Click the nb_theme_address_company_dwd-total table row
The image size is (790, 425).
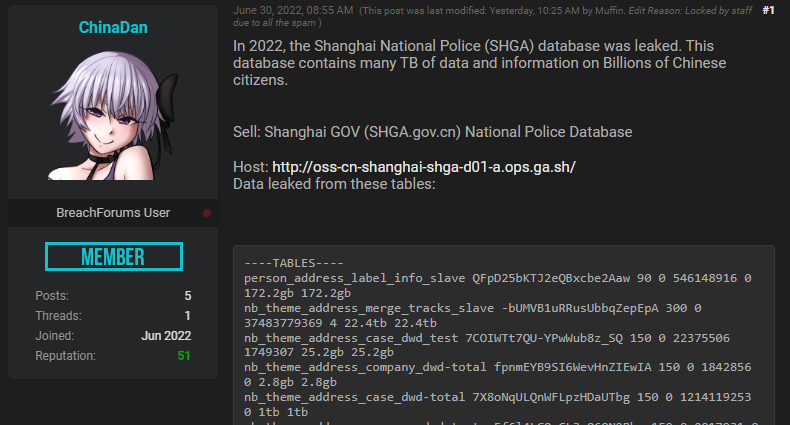[498, 375]
